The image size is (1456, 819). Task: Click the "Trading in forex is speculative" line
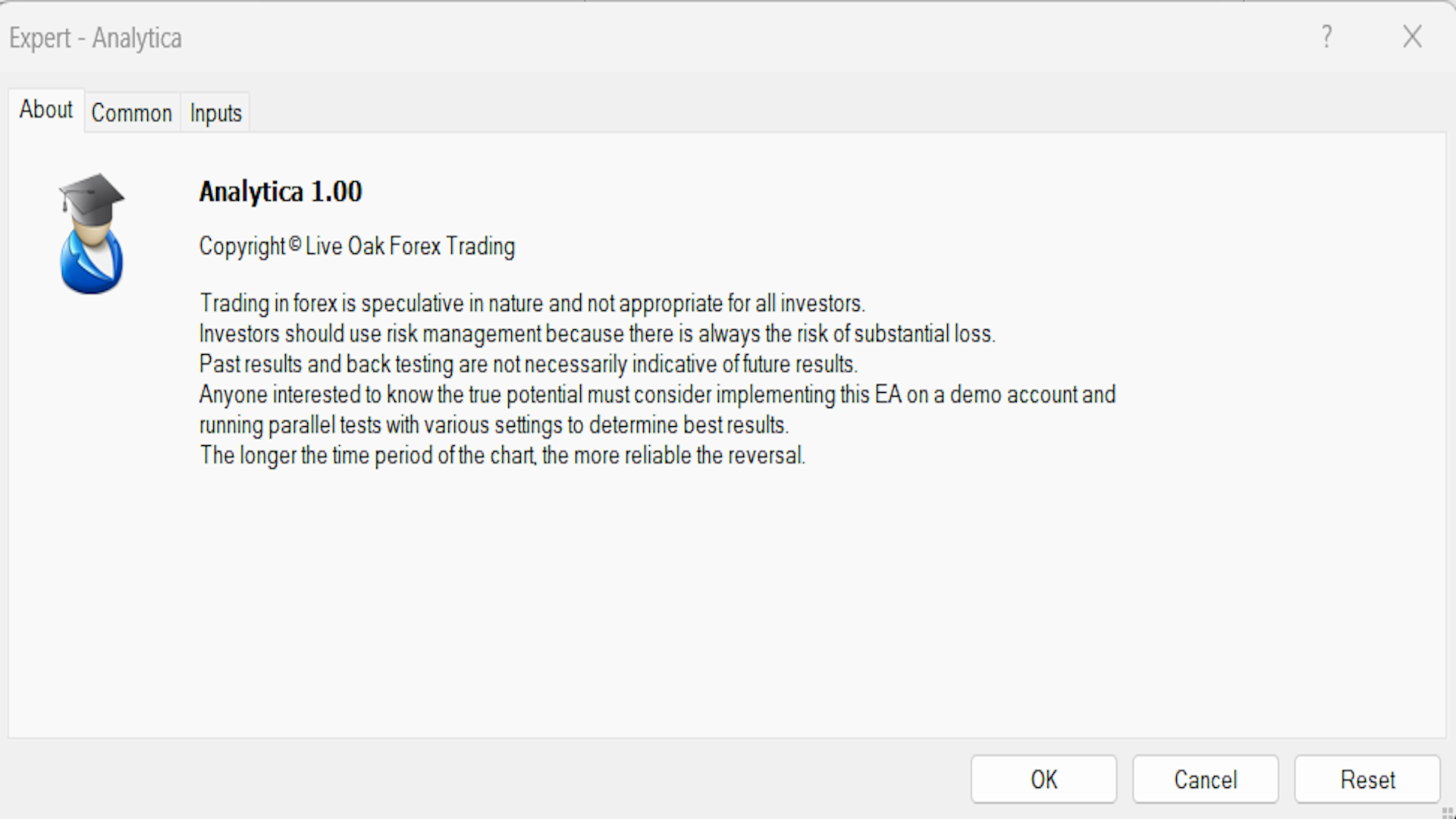tap(532, 303)
